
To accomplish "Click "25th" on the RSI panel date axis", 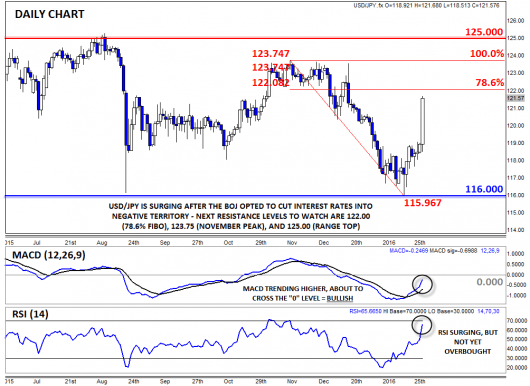I will point(419,381).
